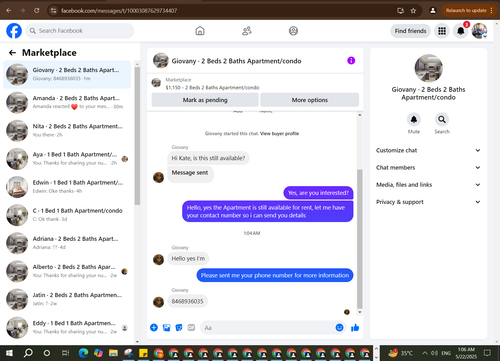Open View buyer profile link
This screenshot has width=500, height=361.
(279, 134)
